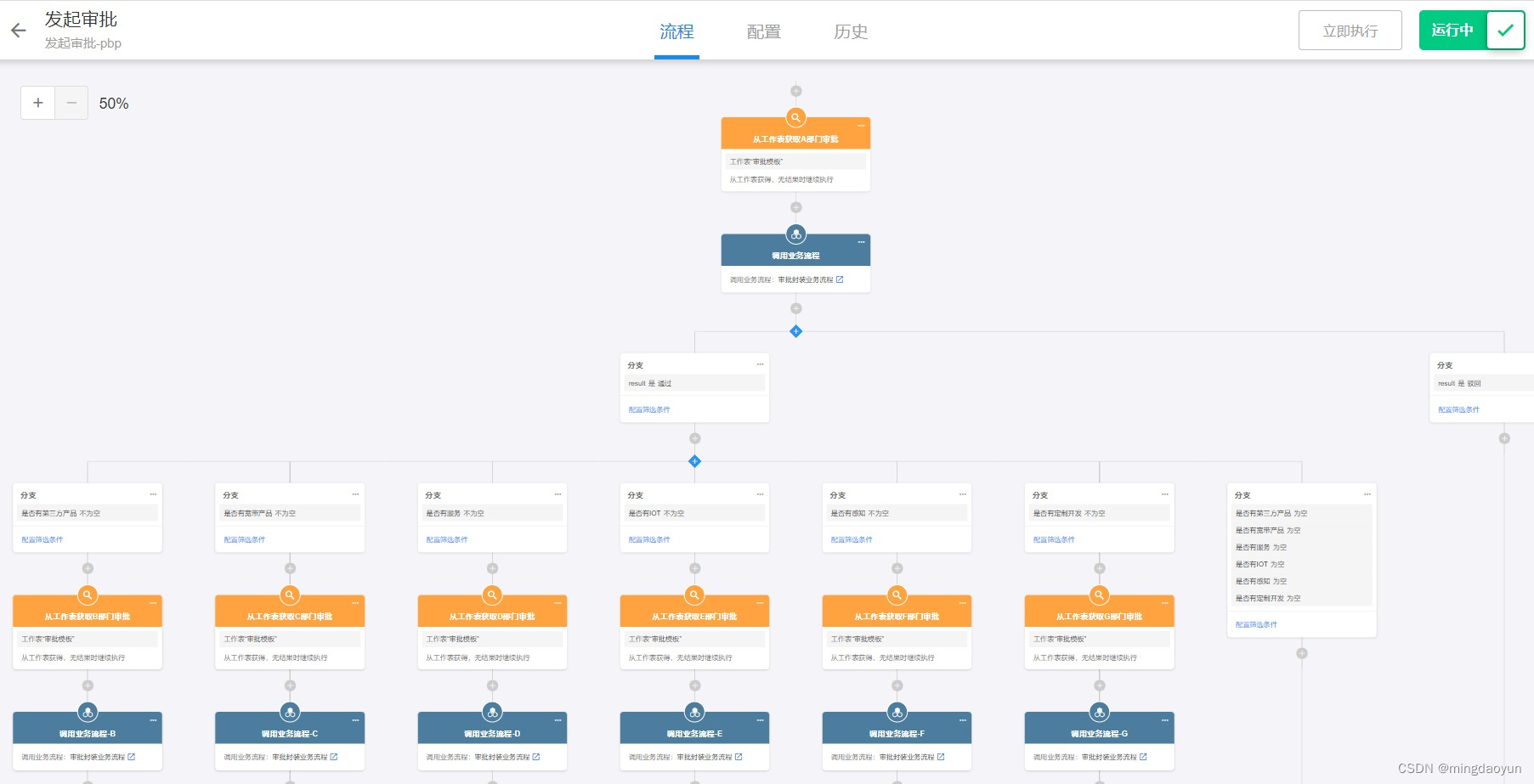
Task: Click the subprocess icon on 调用业务流程-C
Action: pos(290,713)
